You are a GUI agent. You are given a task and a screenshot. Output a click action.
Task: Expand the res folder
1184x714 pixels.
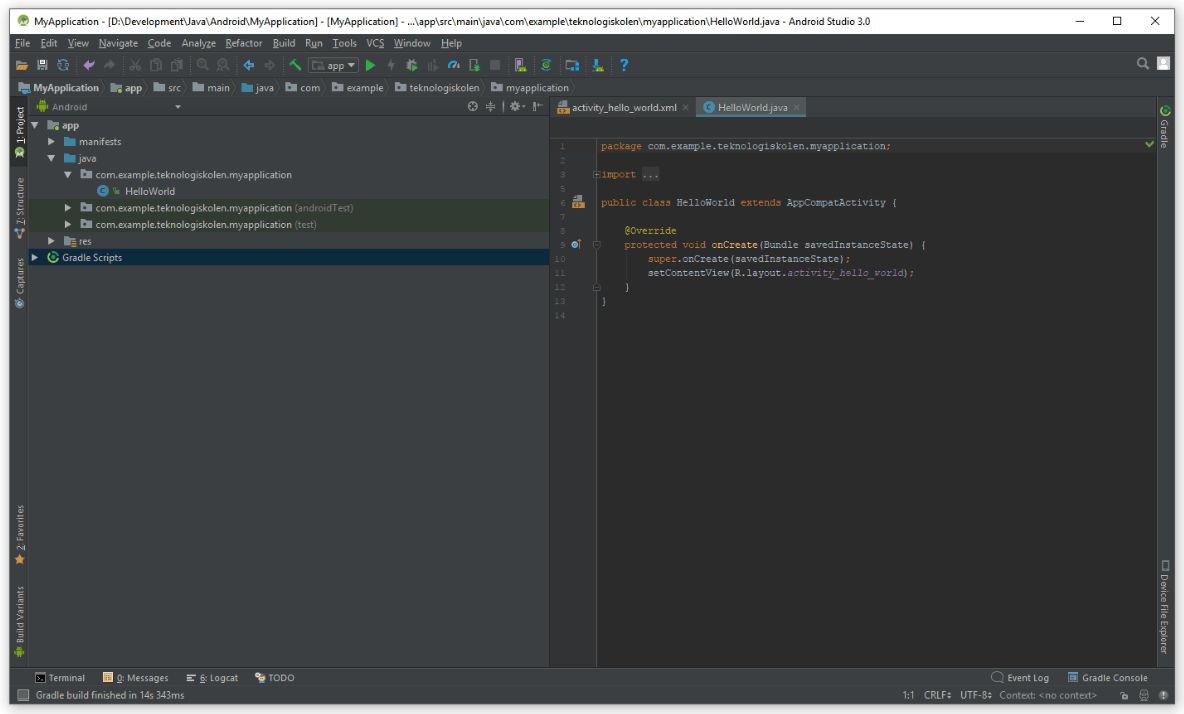[51, 241]
